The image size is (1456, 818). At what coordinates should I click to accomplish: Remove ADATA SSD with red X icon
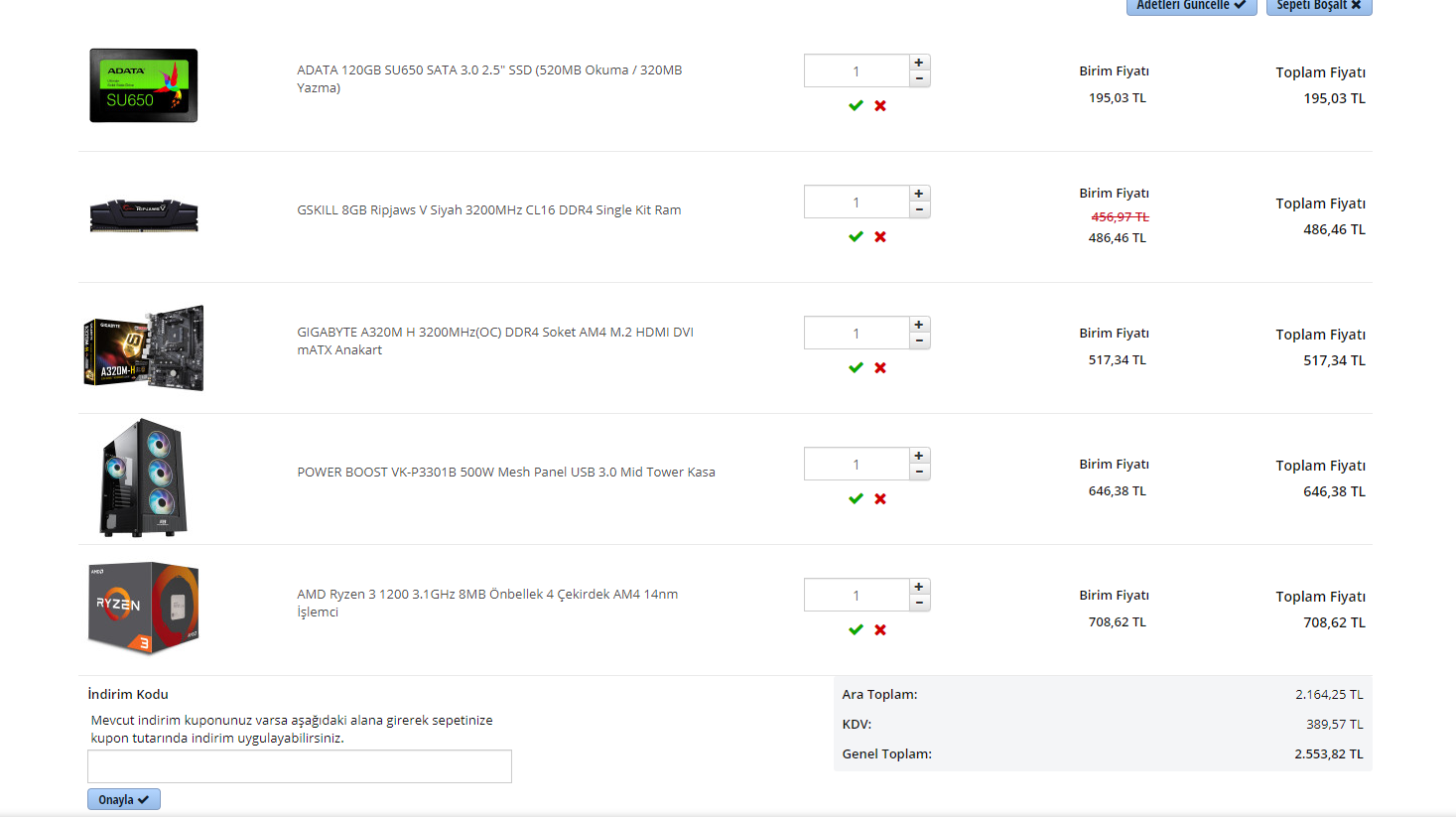[x=880, y=105]
